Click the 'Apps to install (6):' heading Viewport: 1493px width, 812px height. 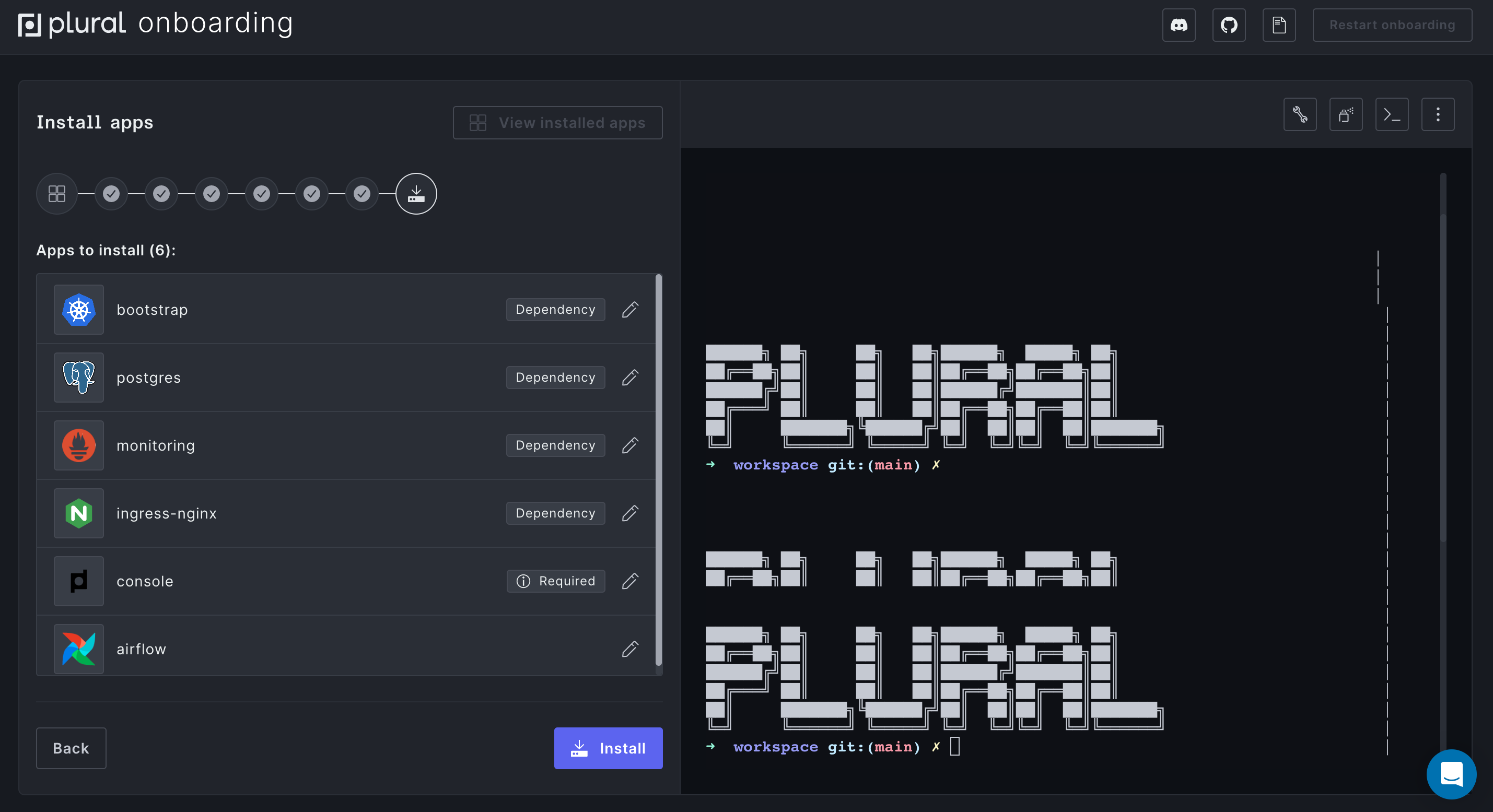[106, 250]
